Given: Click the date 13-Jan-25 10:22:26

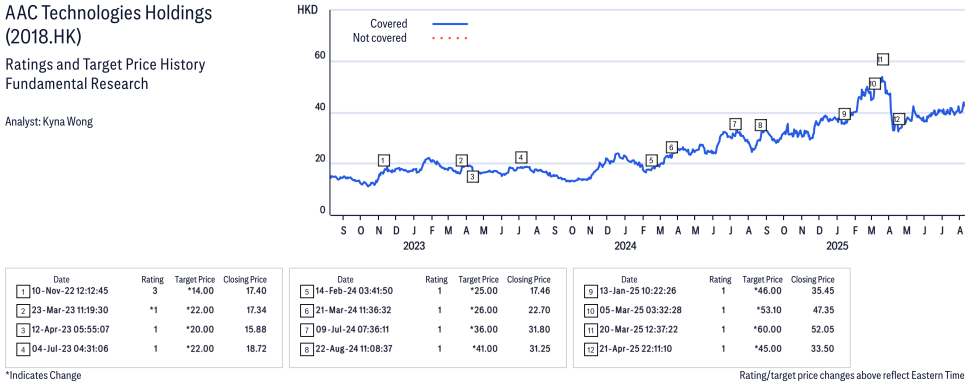Looking at the screenshot, I should click(x=639, y=291).
